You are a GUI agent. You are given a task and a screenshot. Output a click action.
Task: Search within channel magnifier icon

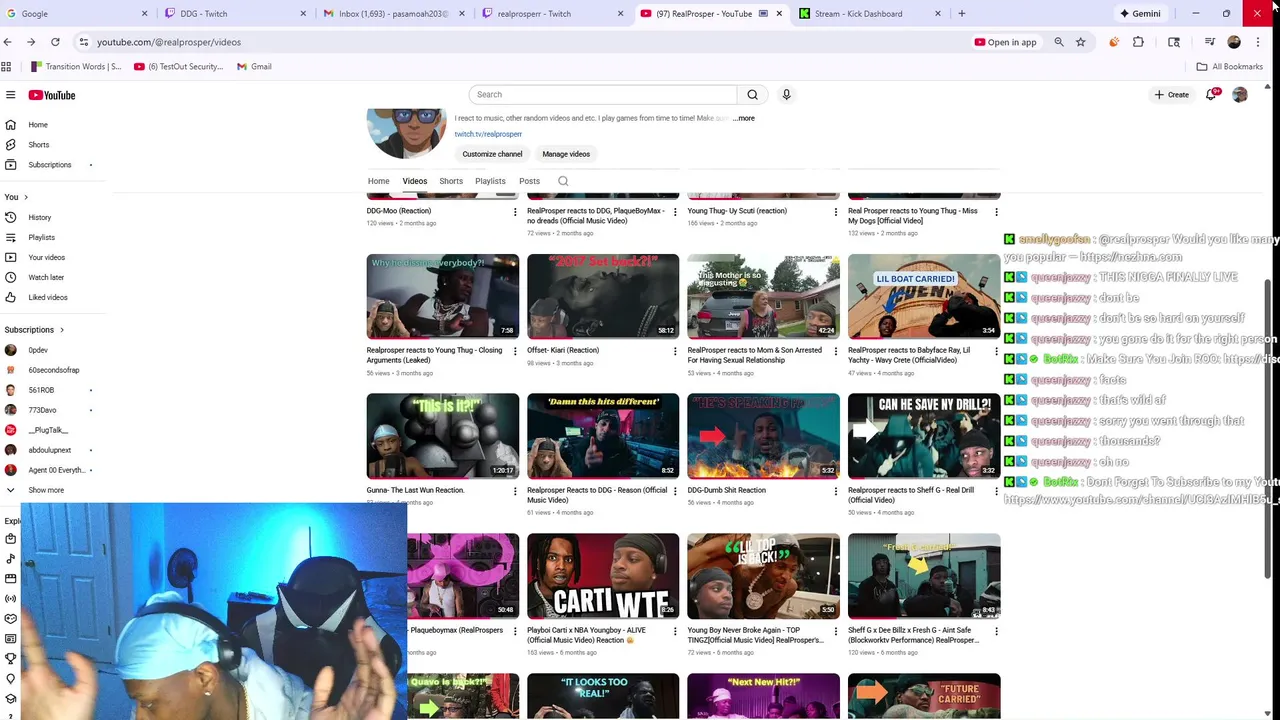[x=563, y=181]
